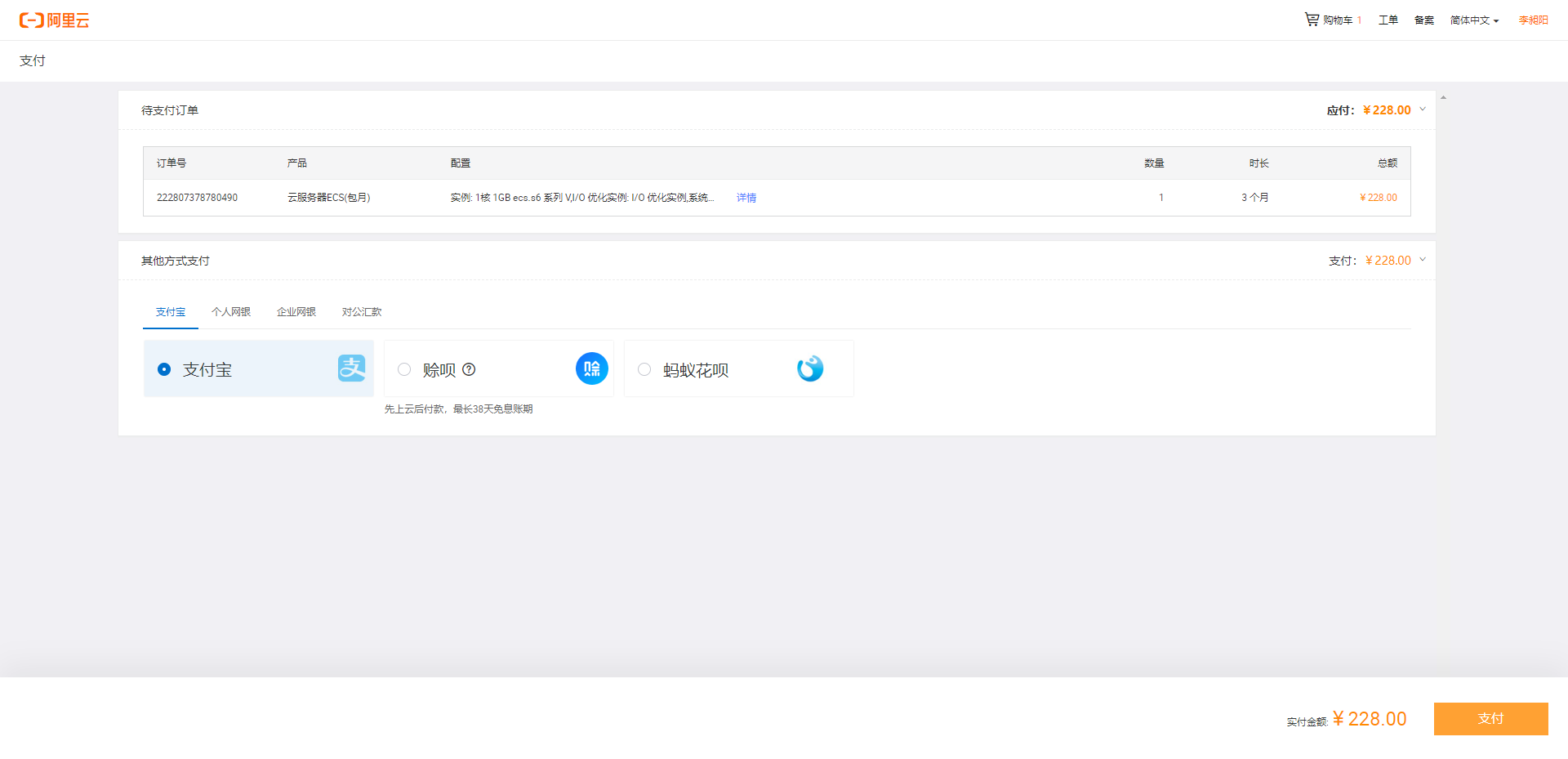Image resolution: width=1568 pixels, height=759 pixels.
Task: Open the 备案 menu item
Action: click(x=1424, y=20)
